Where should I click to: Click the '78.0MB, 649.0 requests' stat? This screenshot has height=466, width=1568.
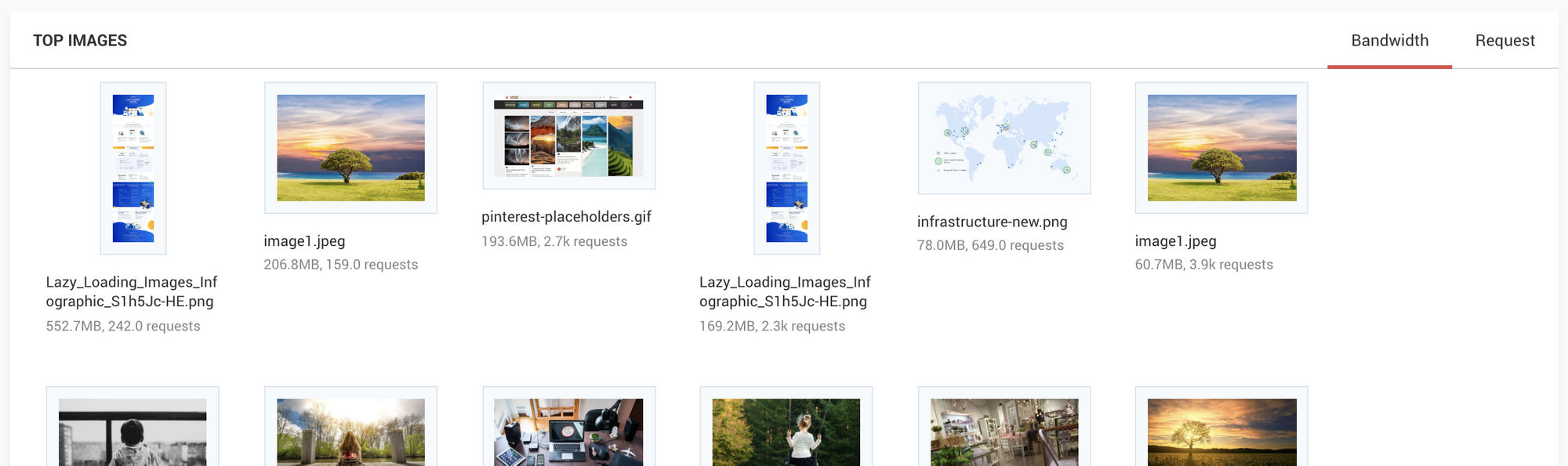point(991,245)
